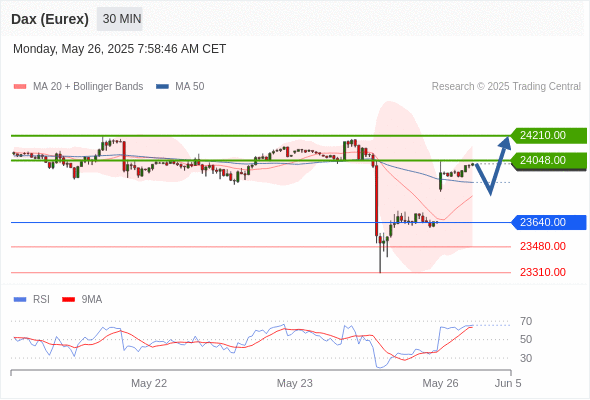Click the May 26 axis date

pos(440,383)
